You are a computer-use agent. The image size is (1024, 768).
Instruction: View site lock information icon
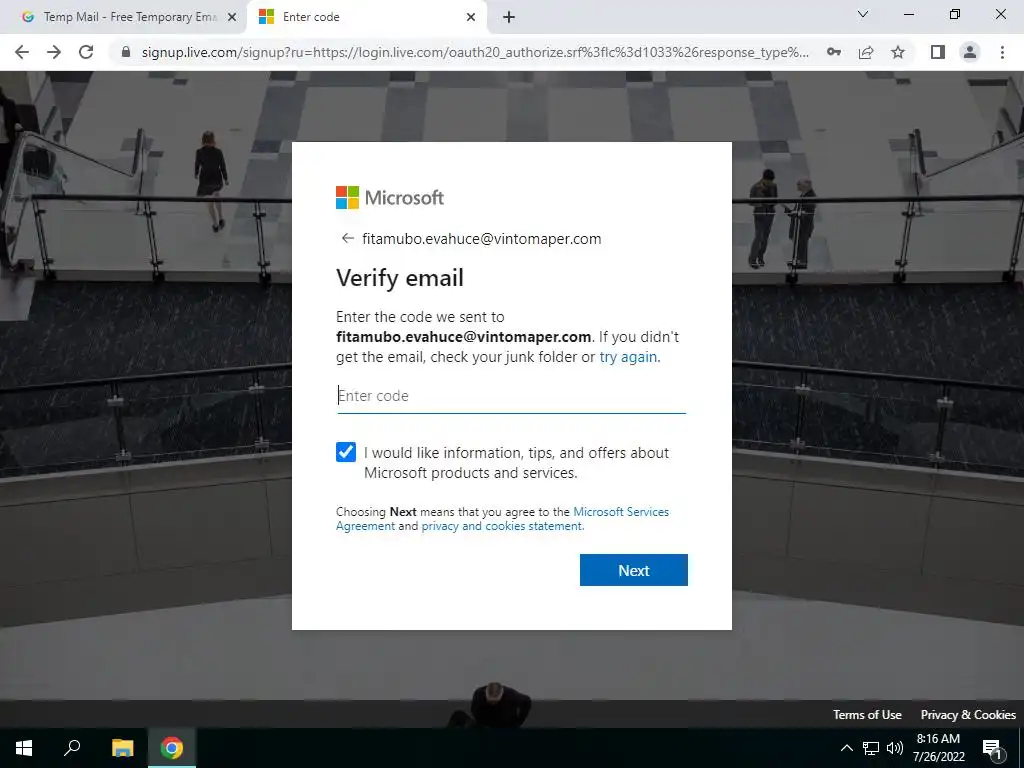(126, 52)
